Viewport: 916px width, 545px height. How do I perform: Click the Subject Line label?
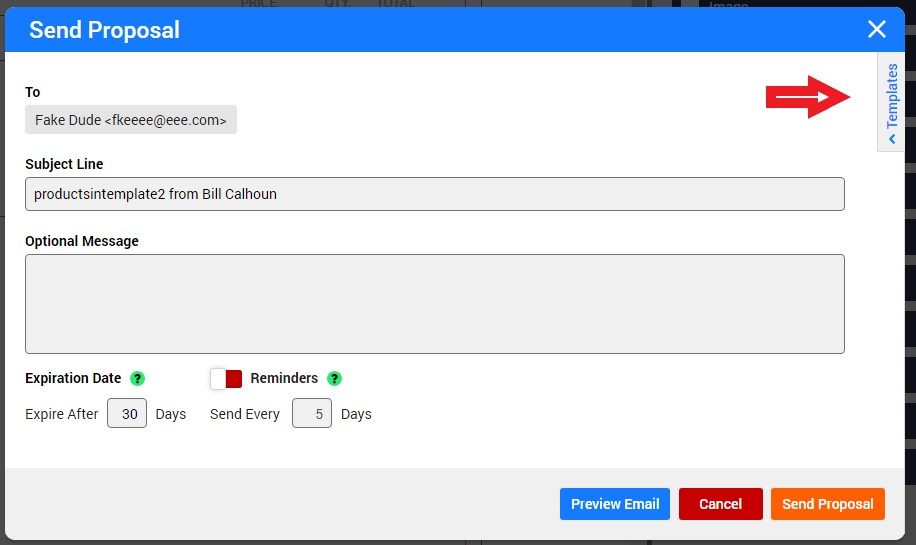(64, 164)
